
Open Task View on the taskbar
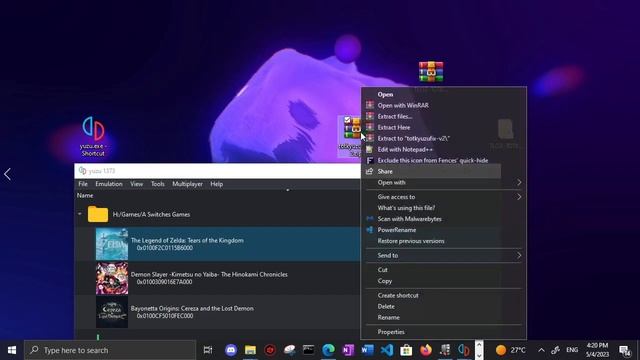208,350
